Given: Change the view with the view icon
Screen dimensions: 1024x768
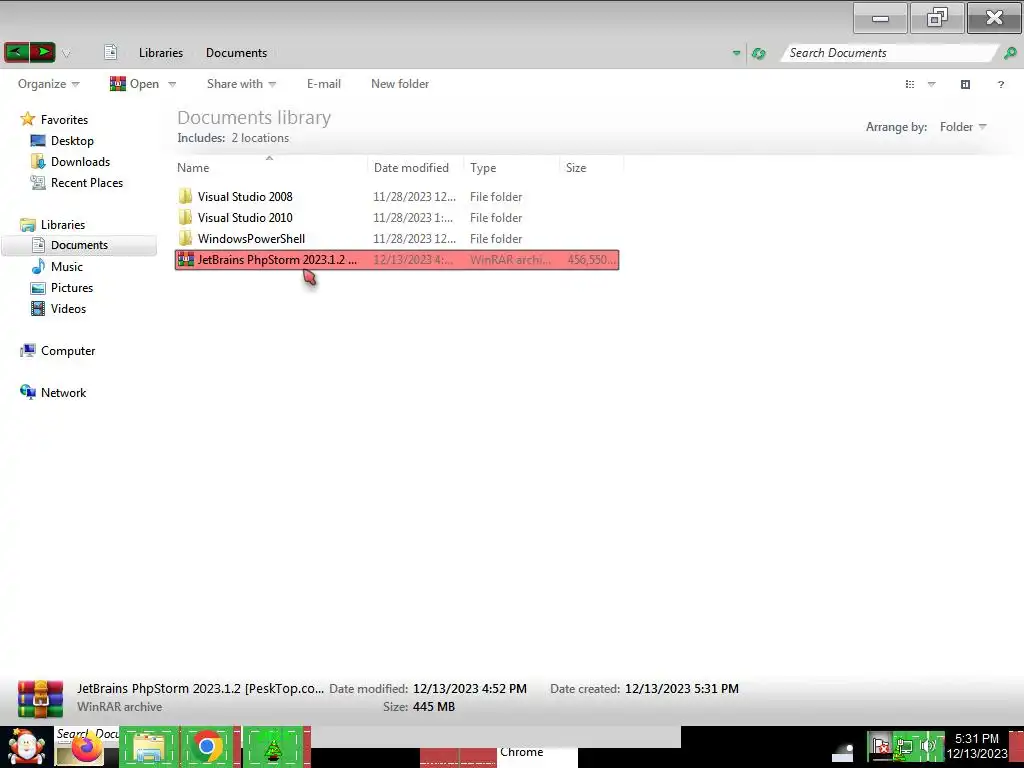Looking at the screenshot, I should pyautogui.click(x=910, y=84).
